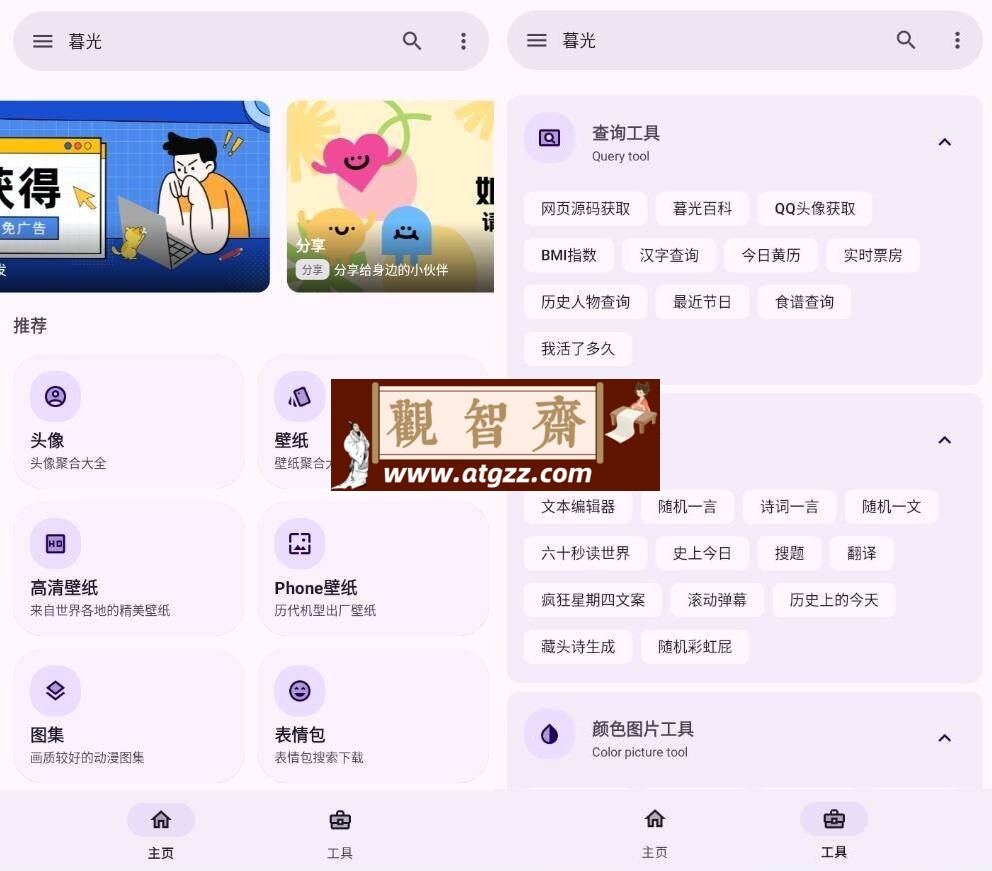The width and height of the screenshot is (992, 871).
Task: Open hamburger menu in right screen
Action: (x=536, y=41)
